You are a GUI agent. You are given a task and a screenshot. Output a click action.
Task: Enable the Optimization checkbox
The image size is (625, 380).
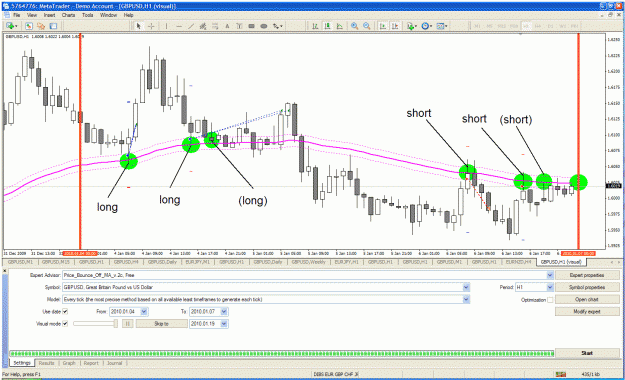[550, 299]
